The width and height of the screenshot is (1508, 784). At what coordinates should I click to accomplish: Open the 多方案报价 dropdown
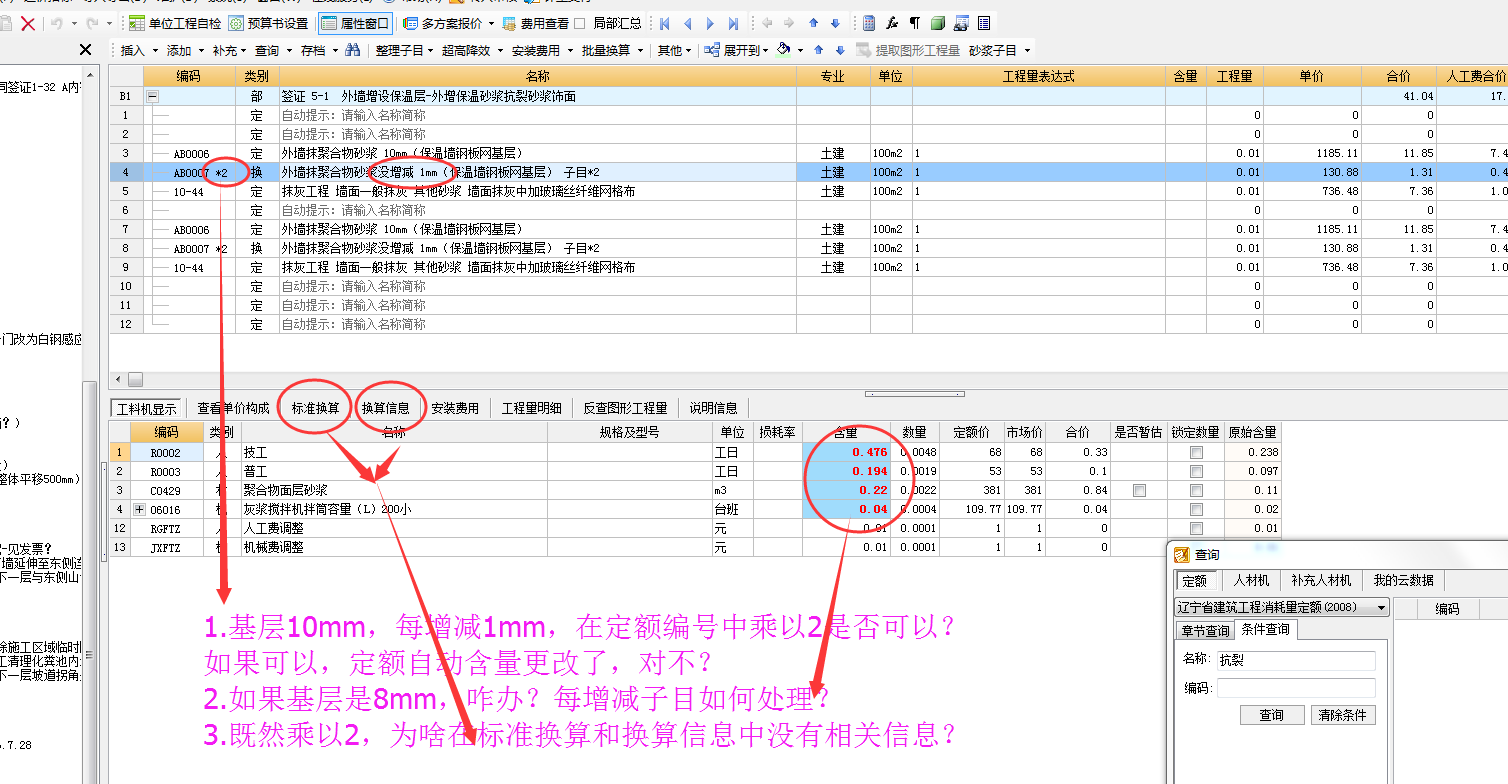[x=449, y=23]
